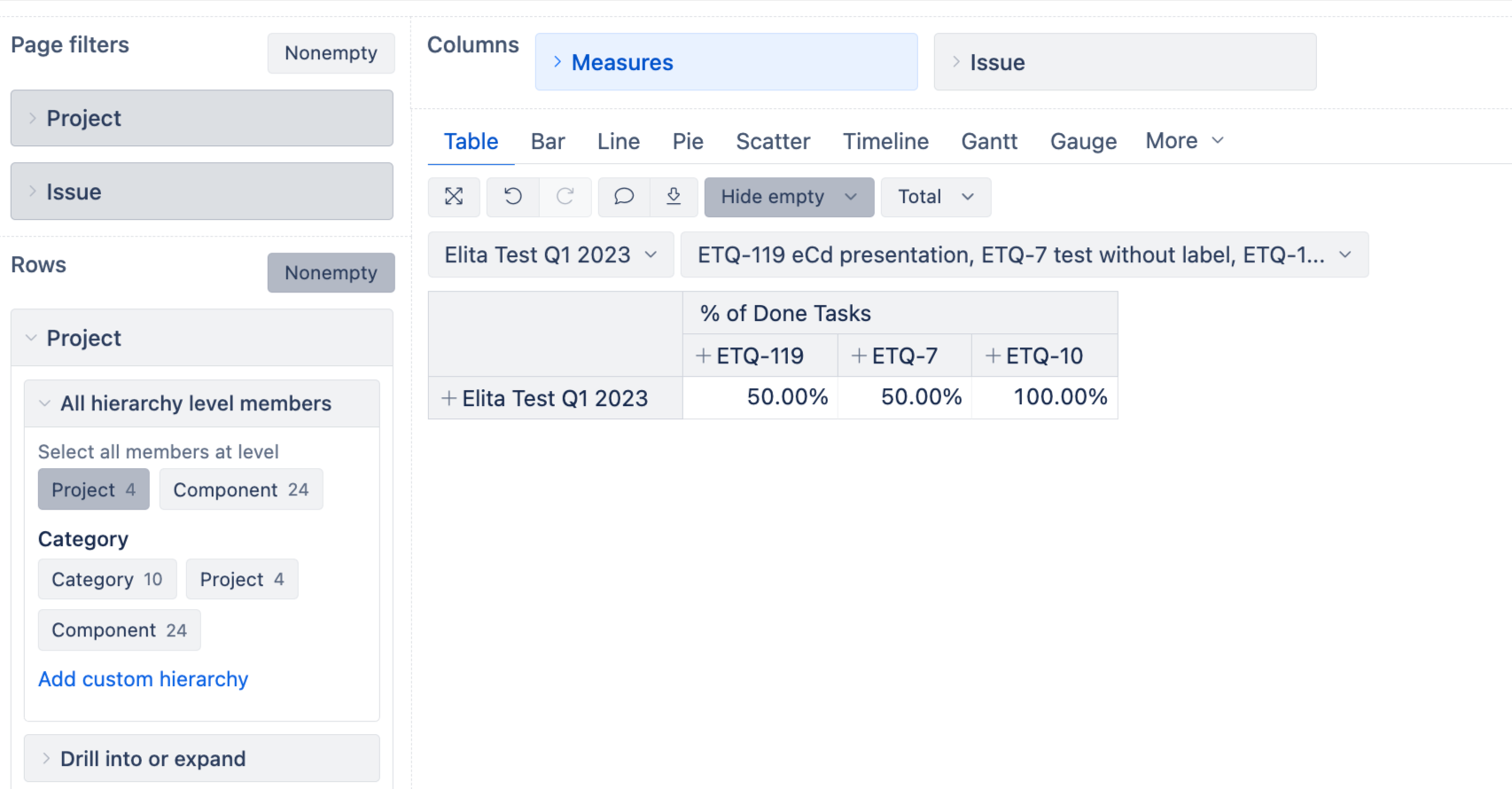Switch to the Pie chart tab
This screenshot has width=1512, height=789.
[x=688, y=142]
